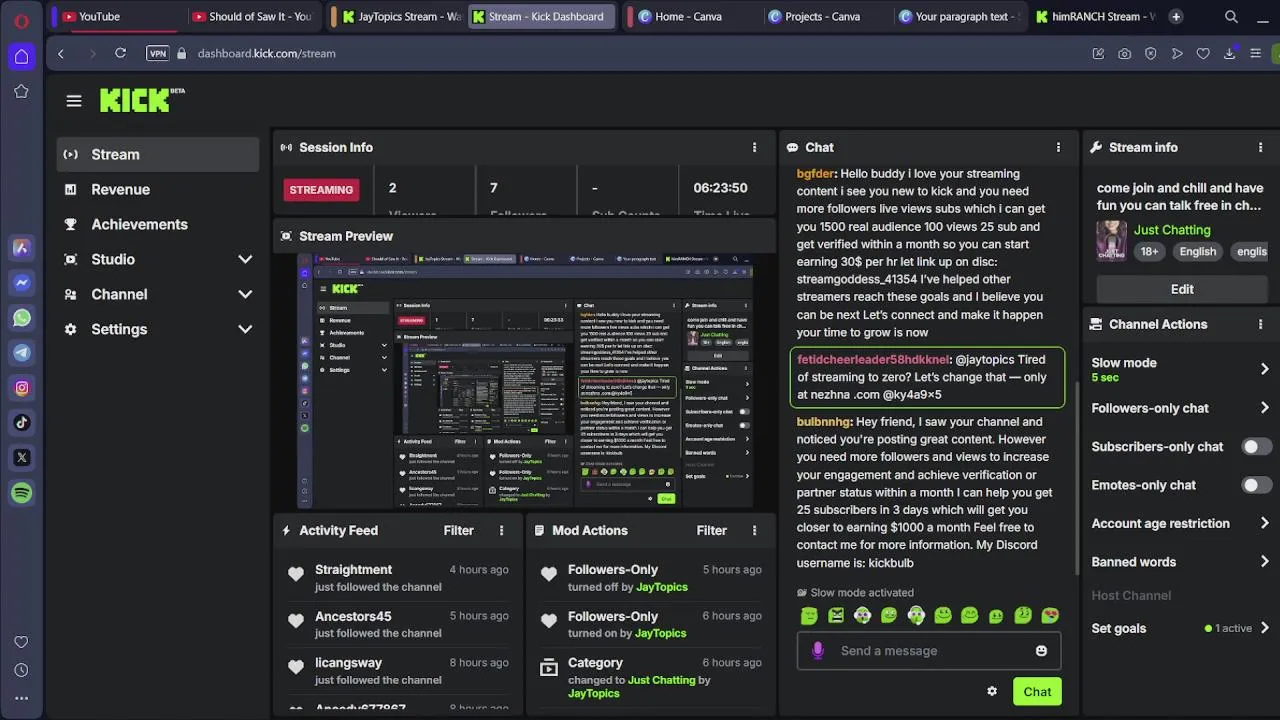Click the chat settings gear icon
This screenshot has width=1280, height=720.
(992, 691)
